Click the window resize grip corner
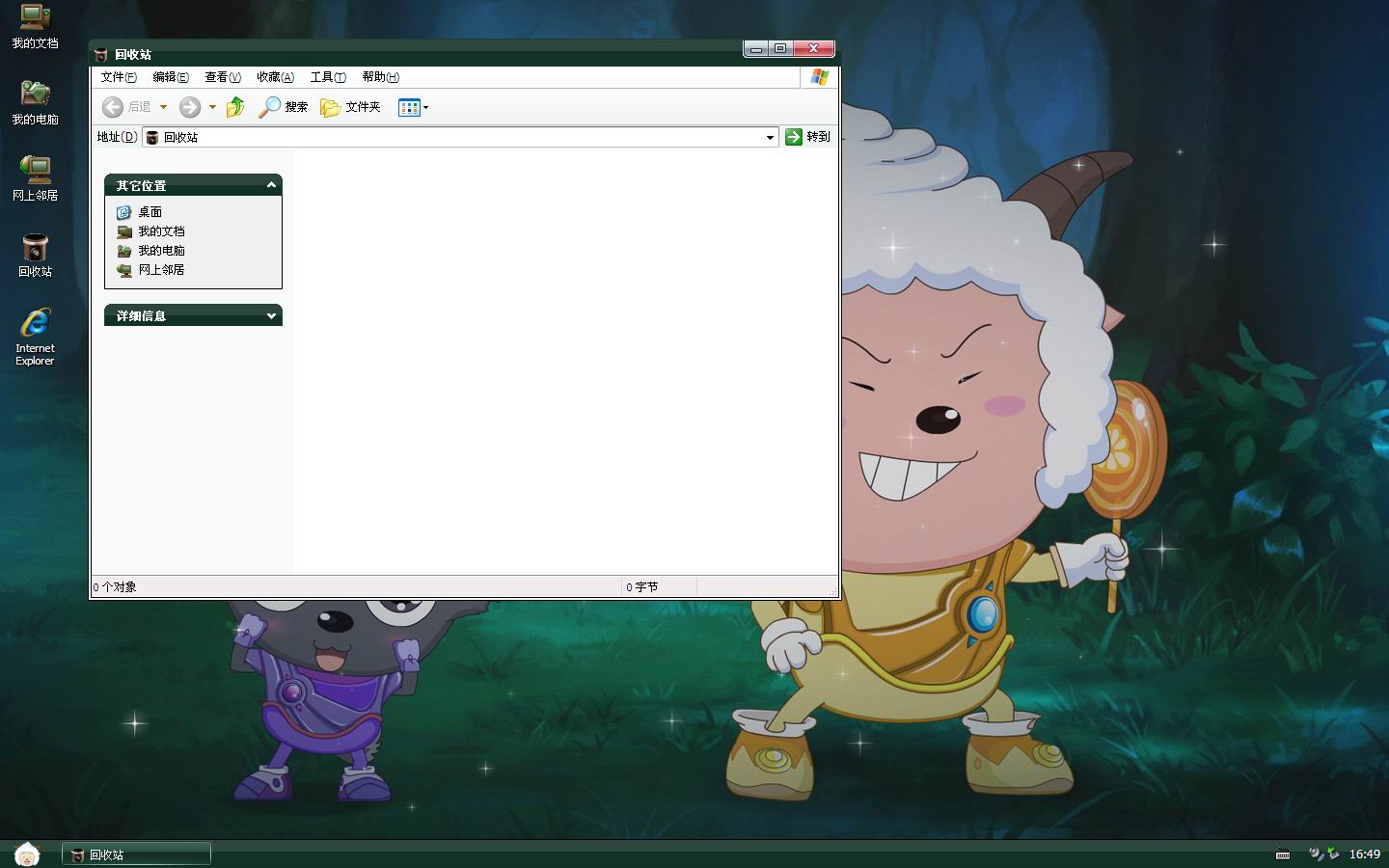1389x868 pixels. (x=832, y=591)
